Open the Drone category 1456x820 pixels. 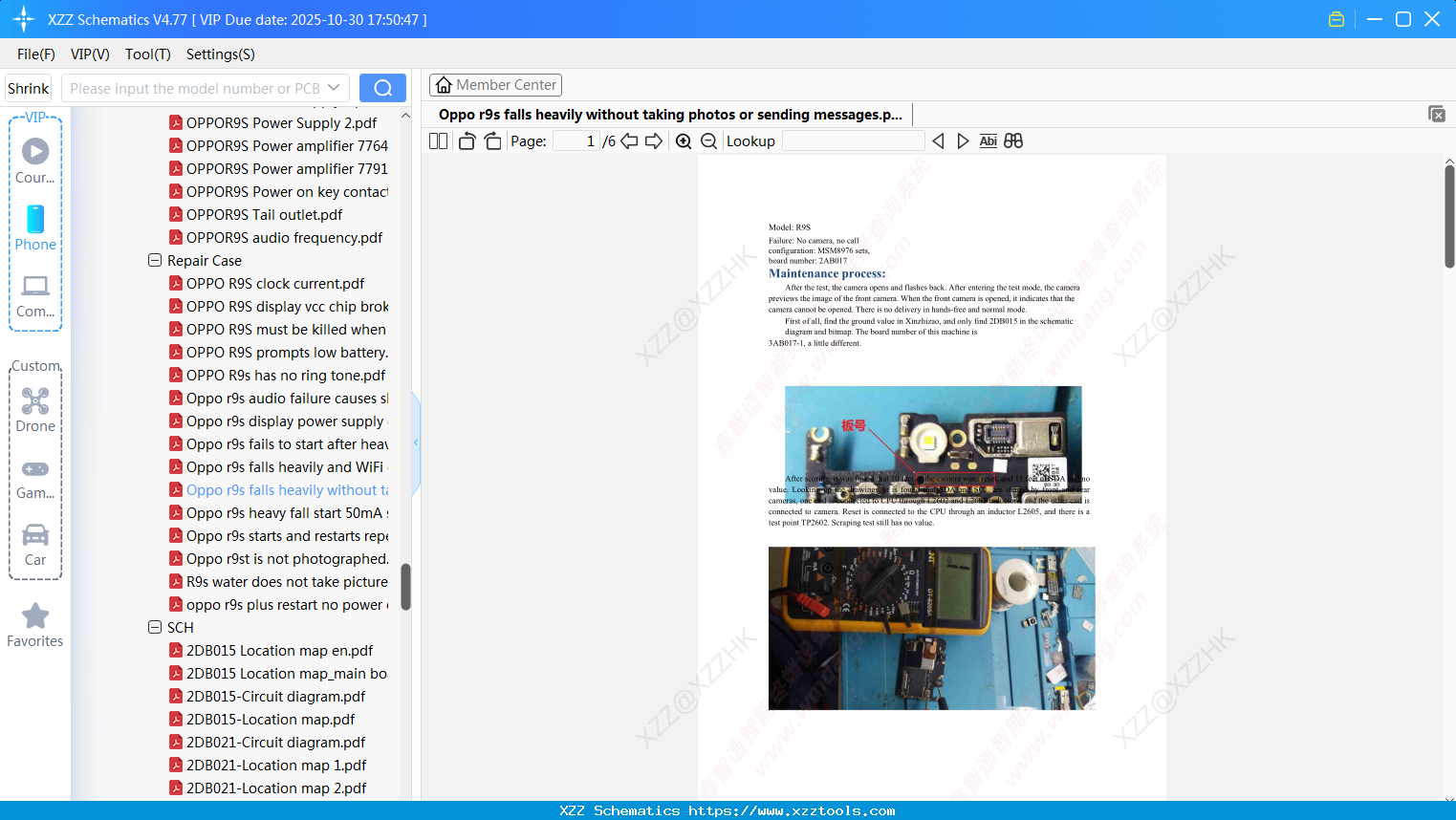click(35, 410)
